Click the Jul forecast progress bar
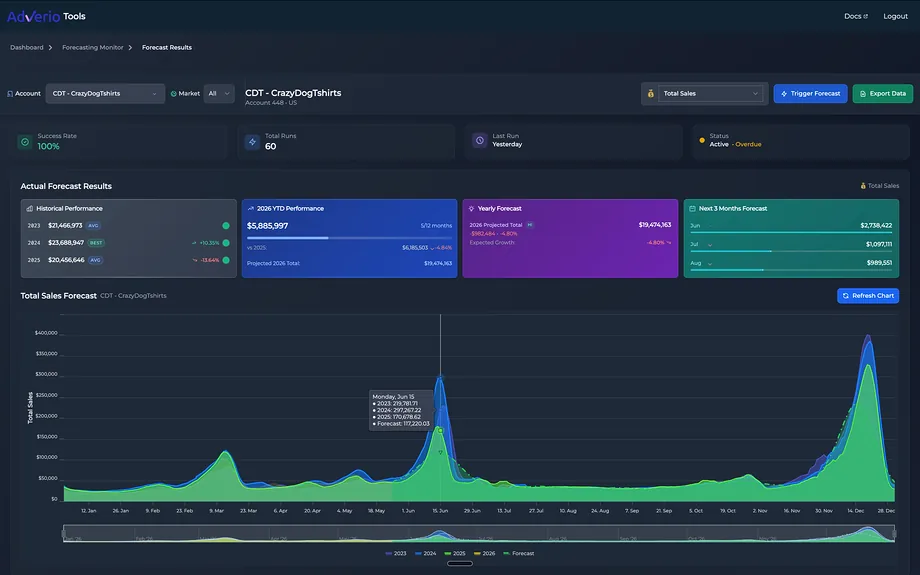The height and width of the screenshot is (575, 920). [x=791, y=251]
